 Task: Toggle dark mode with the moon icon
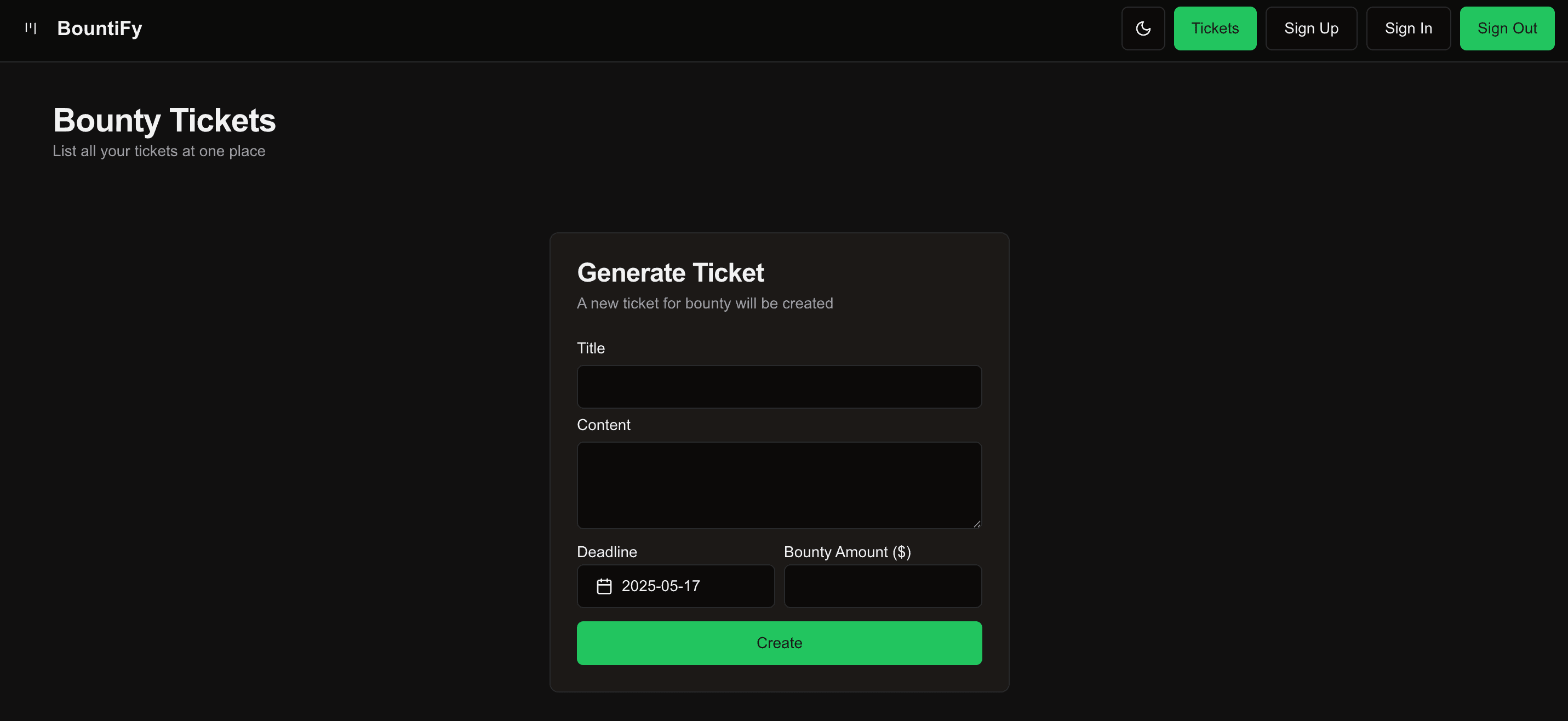pyautogui.click(x=1143, y=28)
